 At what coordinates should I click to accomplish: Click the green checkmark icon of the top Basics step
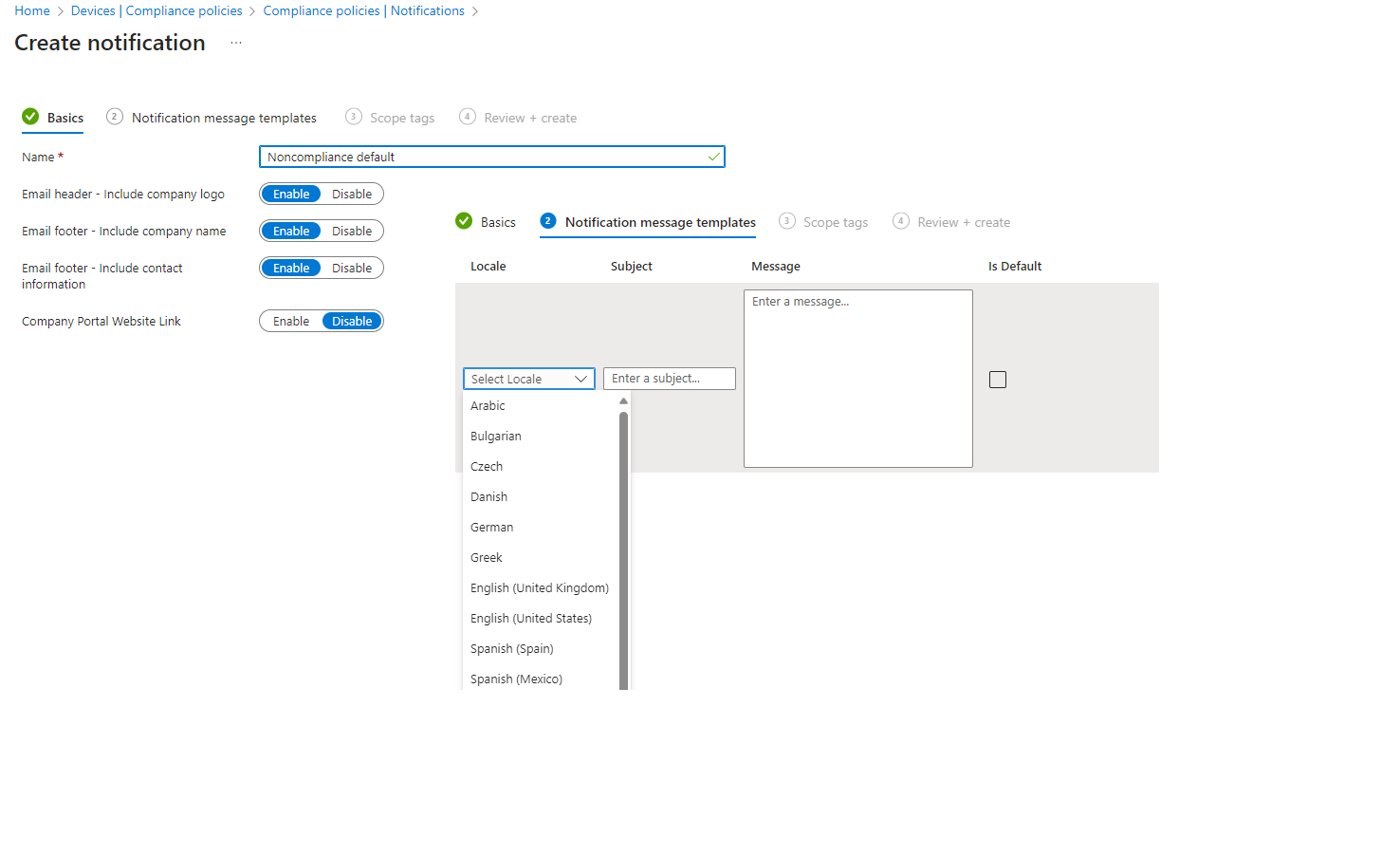click(x=30, y=117)
